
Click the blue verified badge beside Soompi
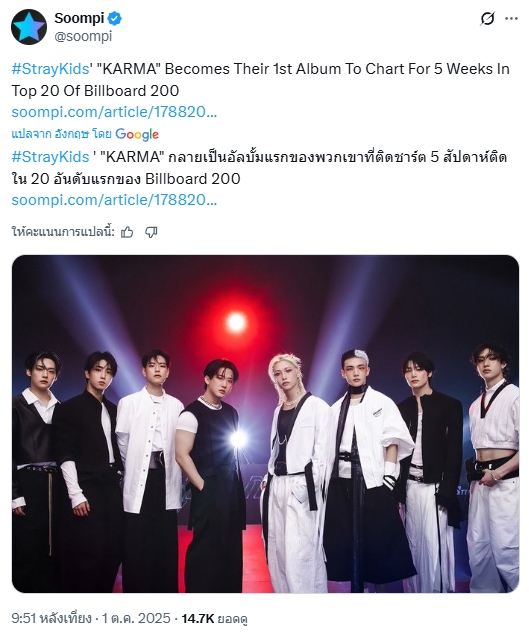(115, 18)
